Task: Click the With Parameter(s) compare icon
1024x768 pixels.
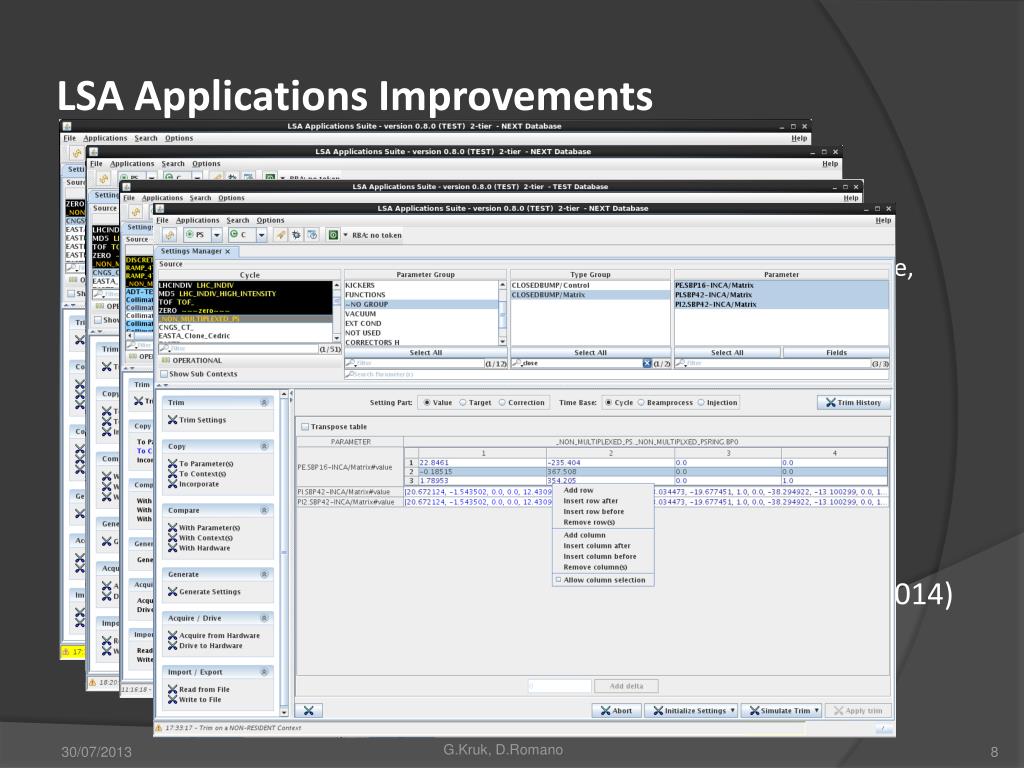Action: click(x=172, y=528)
